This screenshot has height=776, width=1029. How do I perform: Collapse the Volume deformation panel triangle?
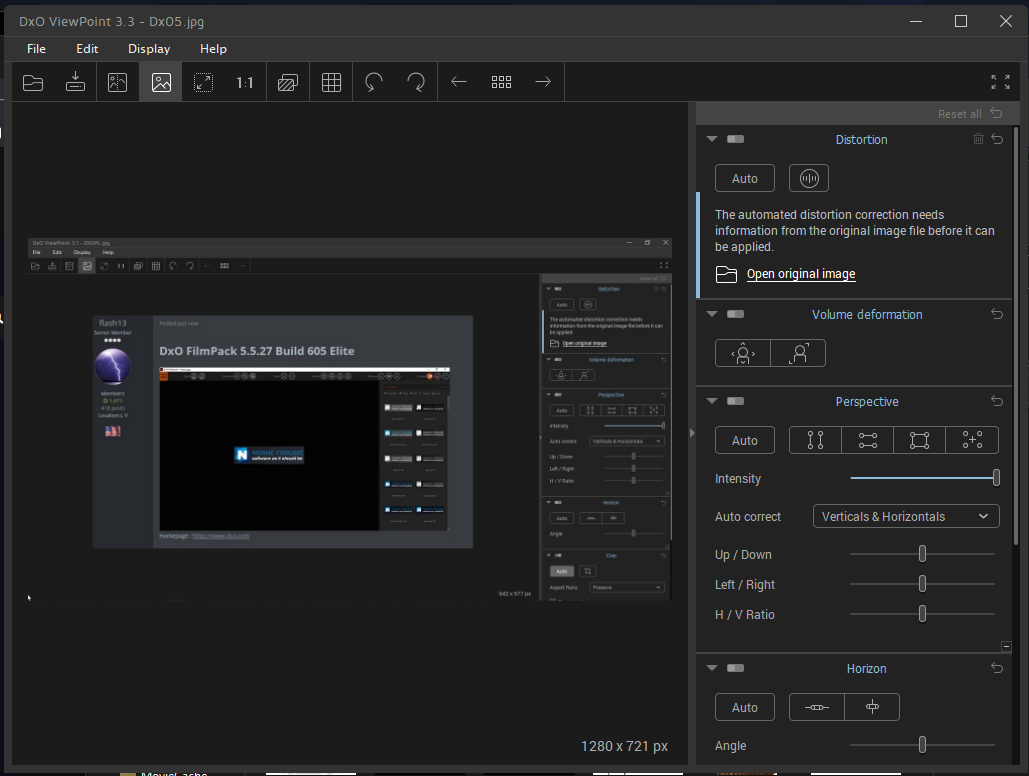coord(712,314)
